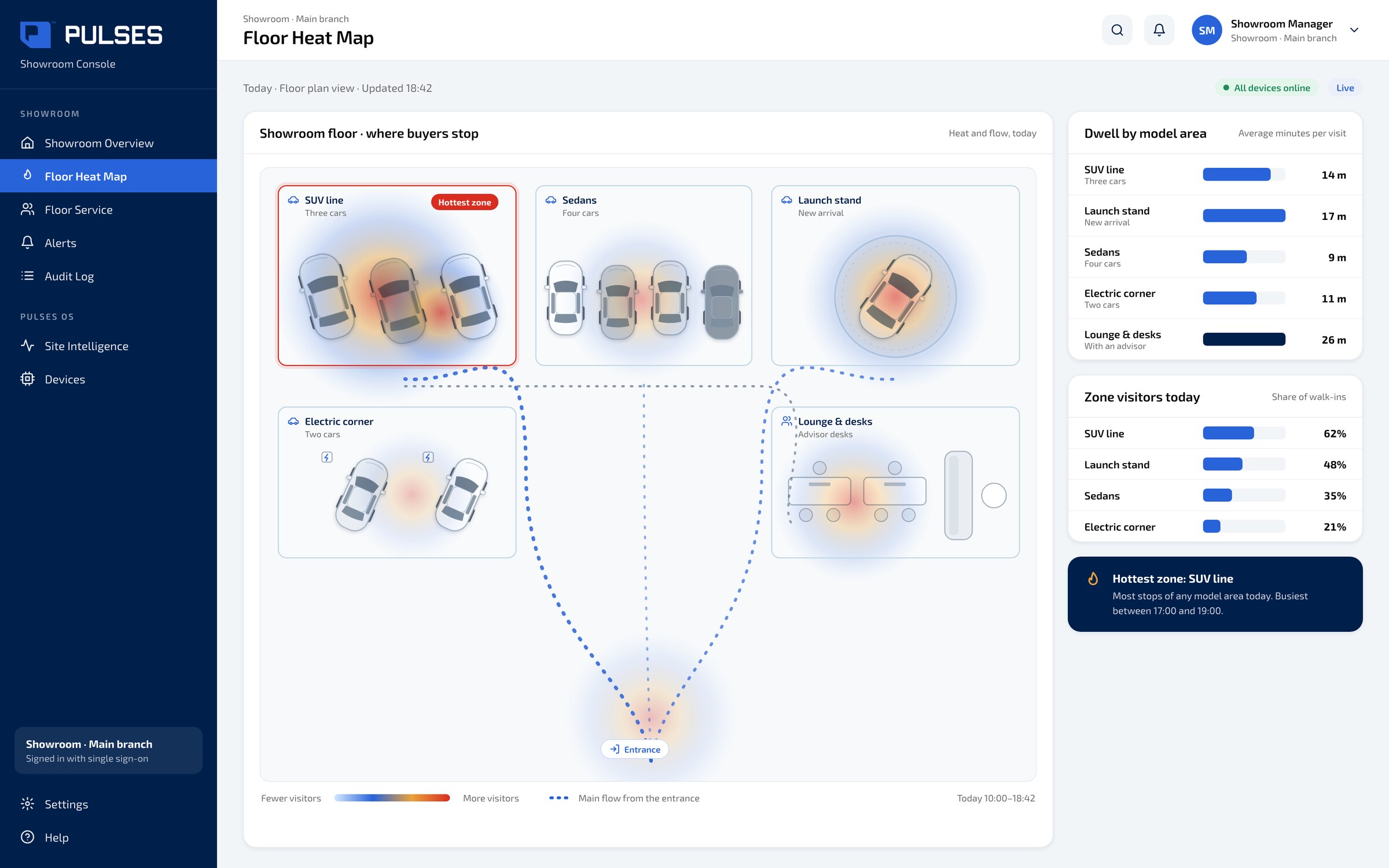Click the flame icon beside Floor Heat Map
This screenshot has width=1389, height=868.
(27, 175)
